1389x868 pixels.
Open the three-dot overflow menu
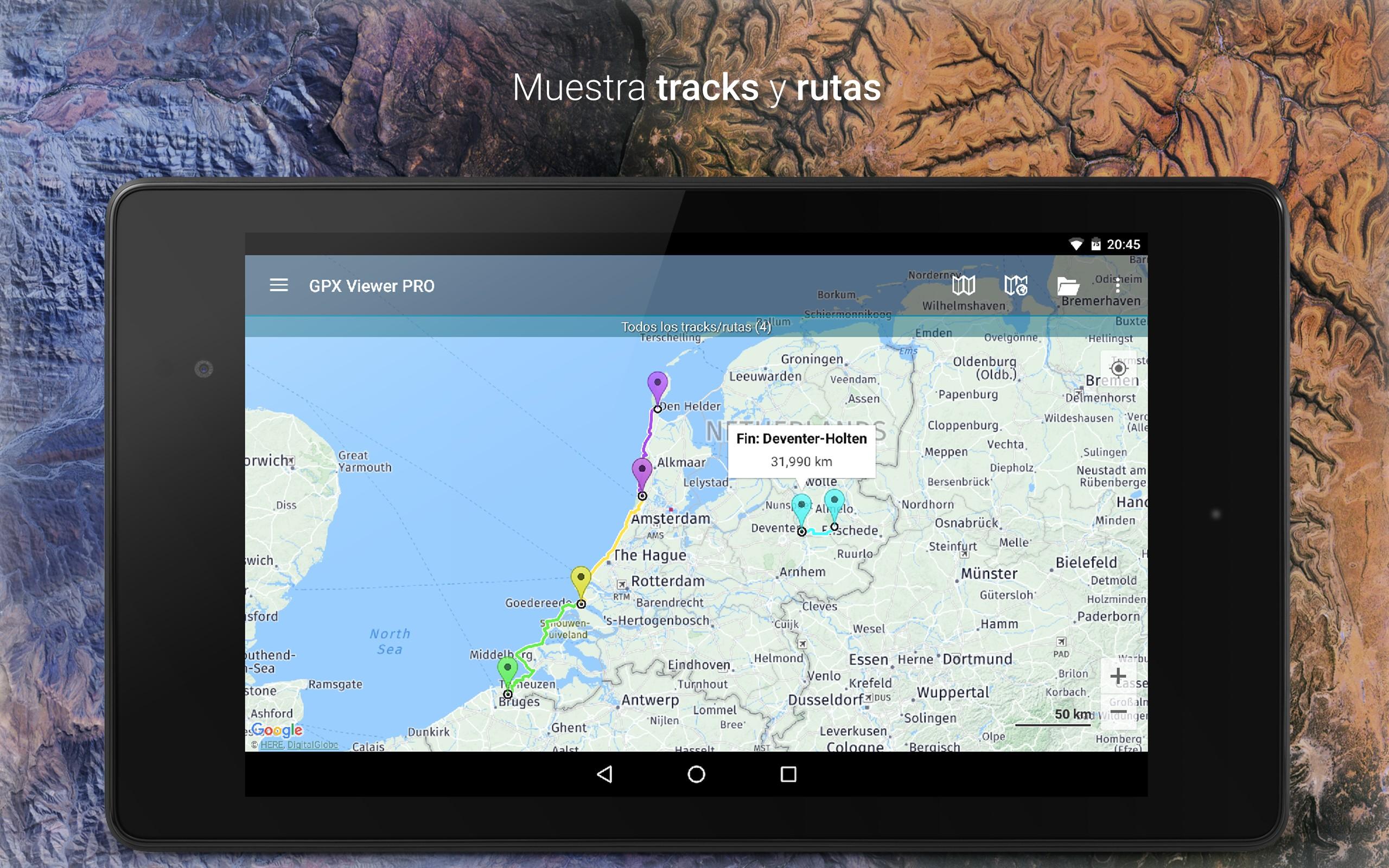tap(1118, 285)
